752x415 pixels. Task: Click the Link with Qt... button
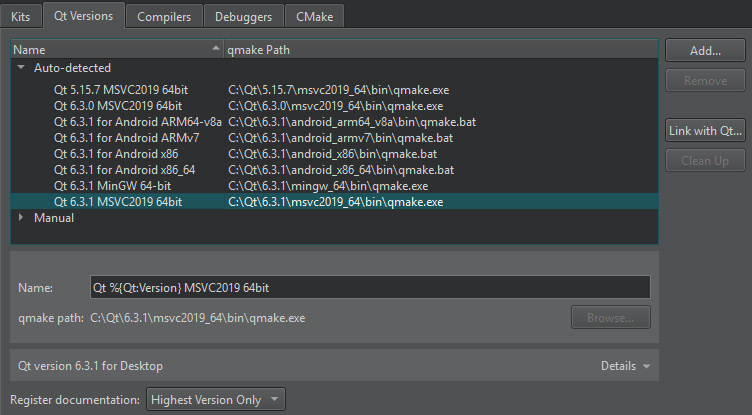pyautogui.click(x=706, y=130)
